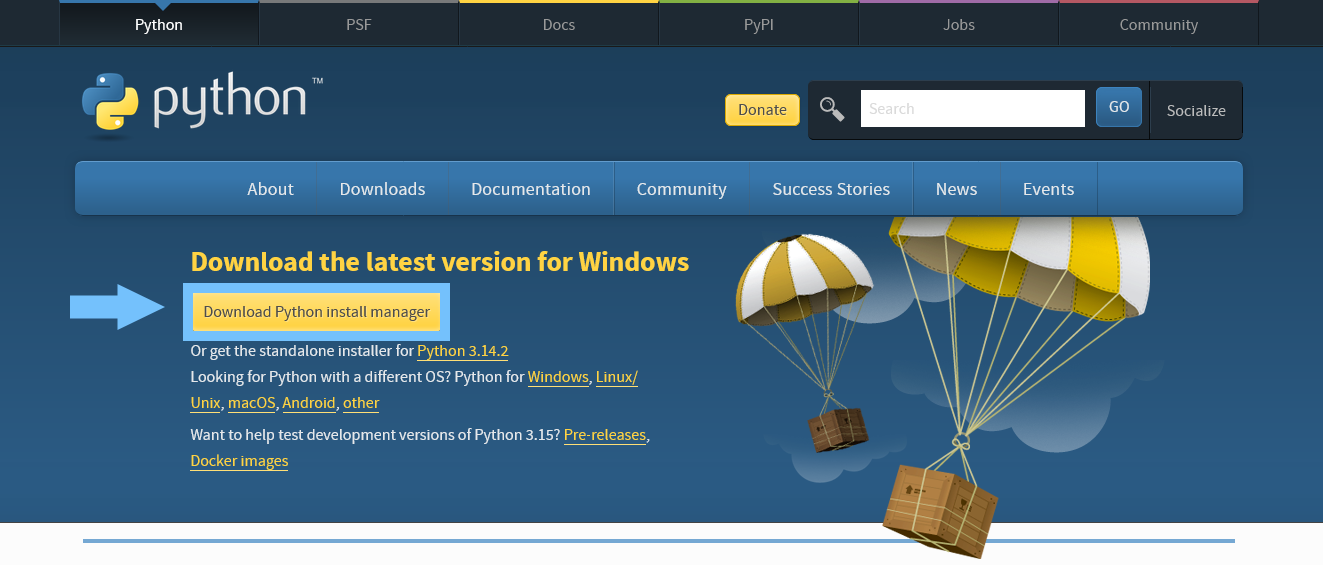Click Download Python install manager button
This screenshot has width=1323, height=565.
click(x=316, y=312)
